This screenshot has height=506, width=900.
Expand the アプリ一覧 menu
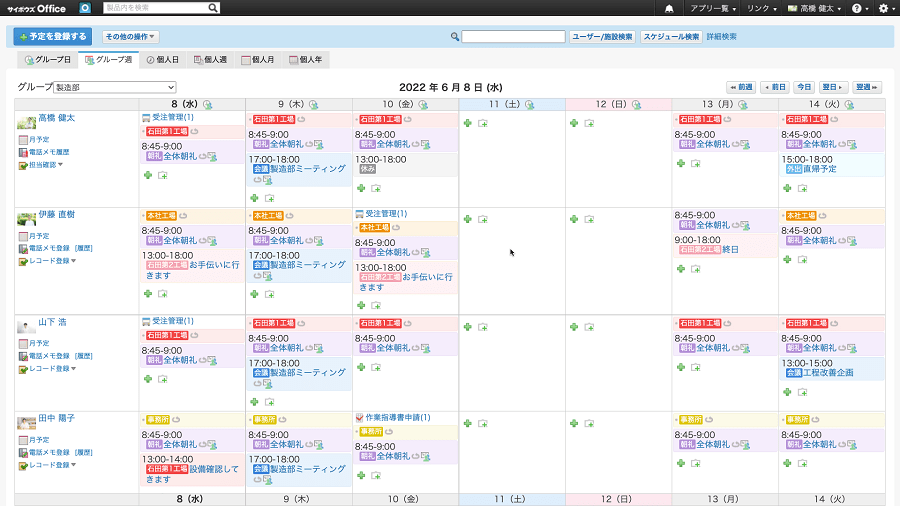[x=713, y=8]
